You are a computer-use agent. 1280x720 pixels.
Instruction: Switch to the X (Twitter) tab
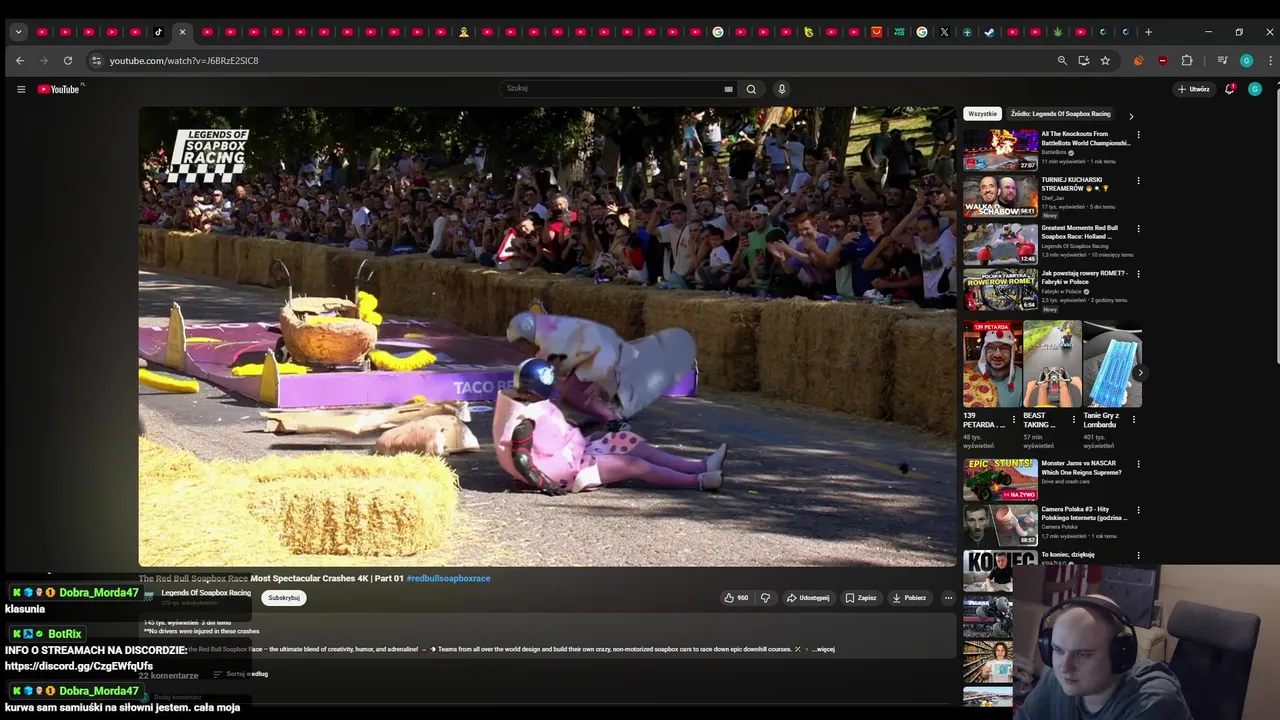[x=944, y=32]
